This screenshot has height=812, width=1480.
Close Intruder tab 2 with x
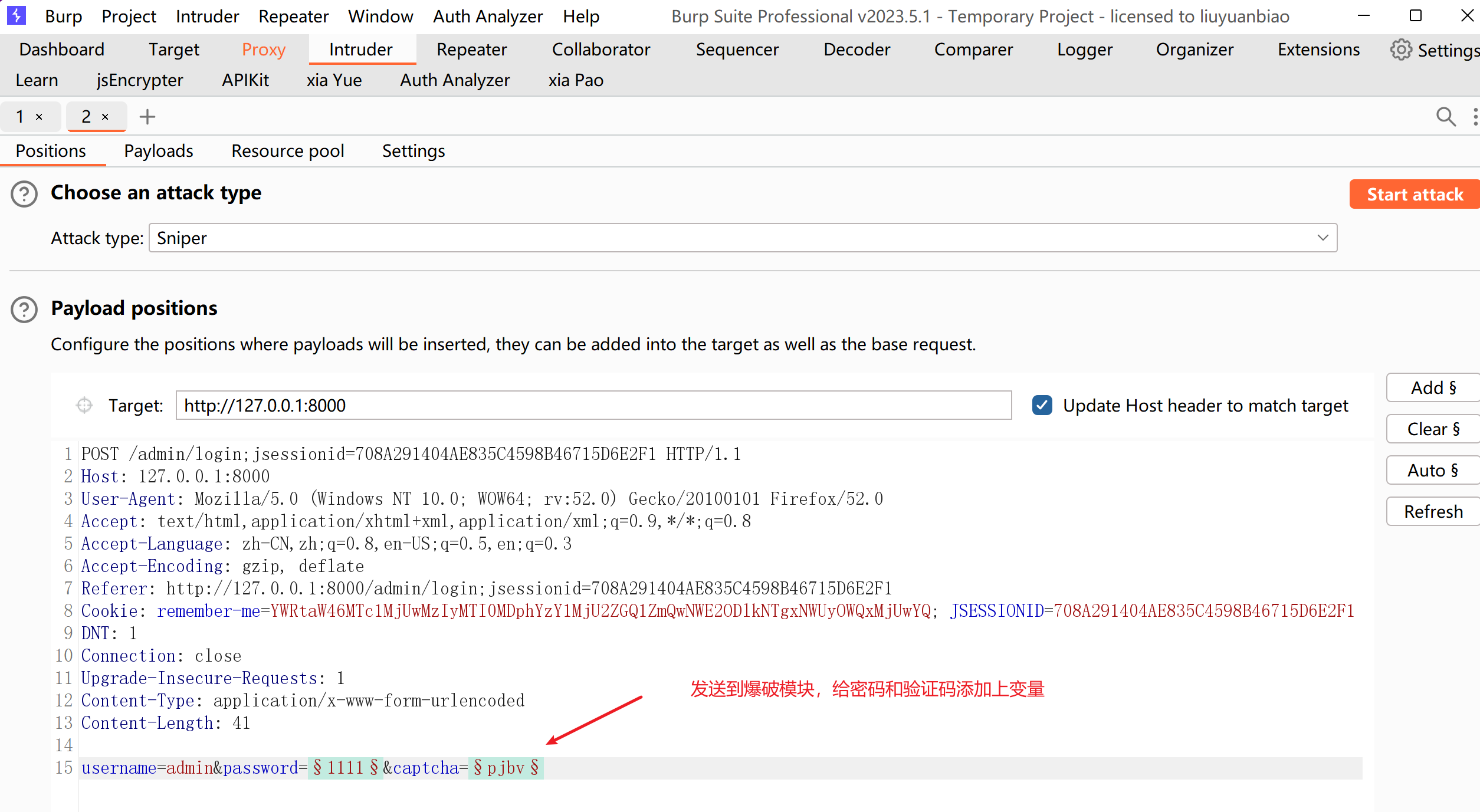pyautogui.click(x=106, y=117)
